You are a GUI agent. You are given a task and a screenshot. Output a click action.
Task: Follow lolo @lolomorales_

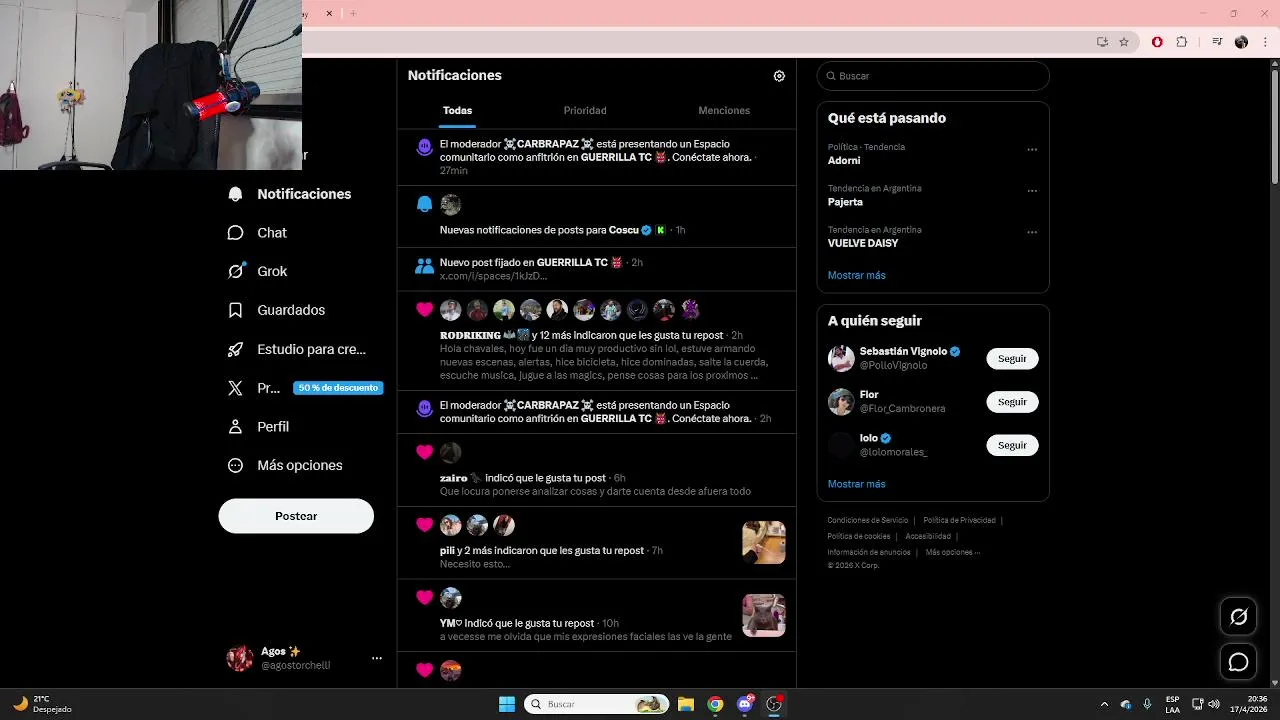[1012, 445]
